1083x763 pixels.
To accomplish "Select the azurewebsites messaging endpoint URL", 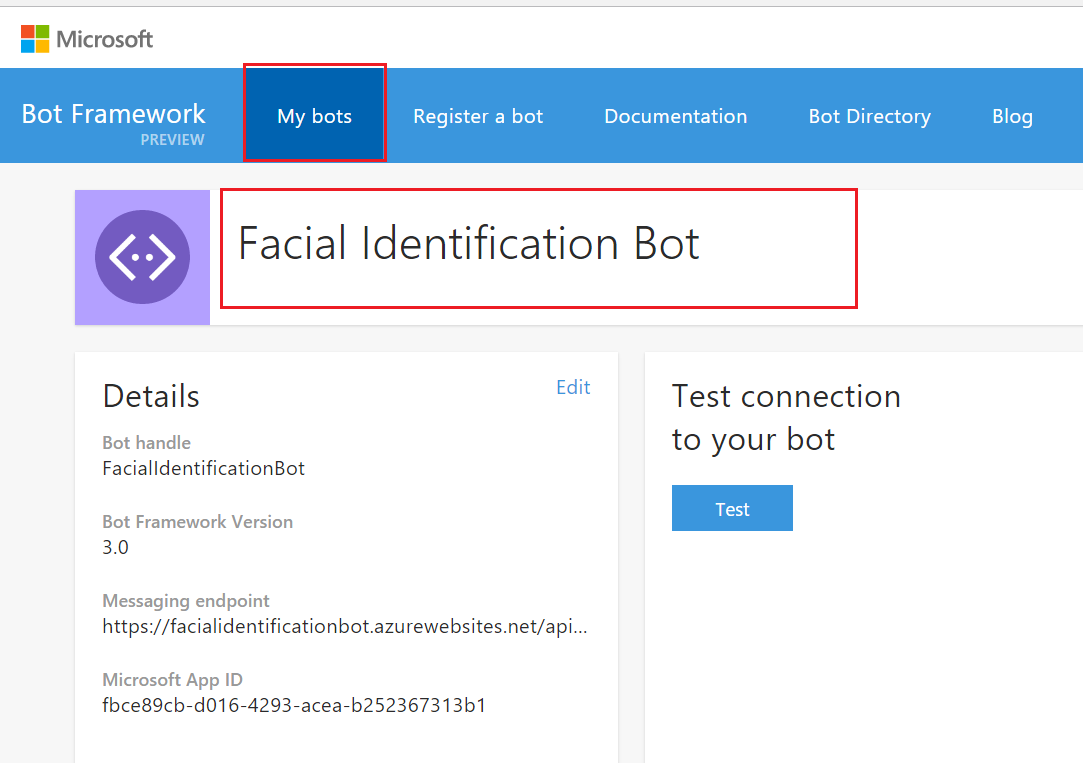I will point(345,626).
